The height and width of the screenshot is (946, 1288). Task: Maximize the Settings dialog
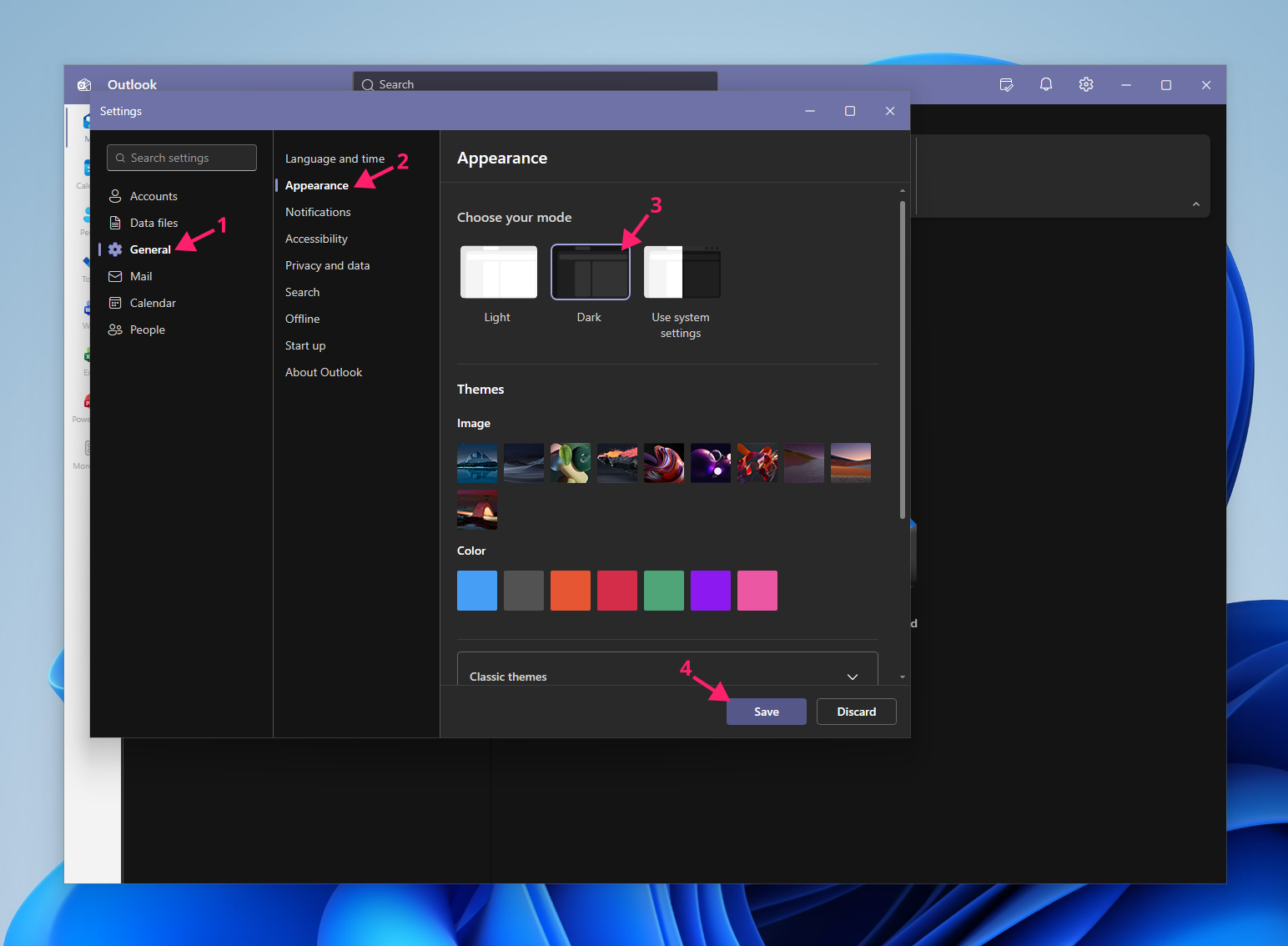[850, 111]
